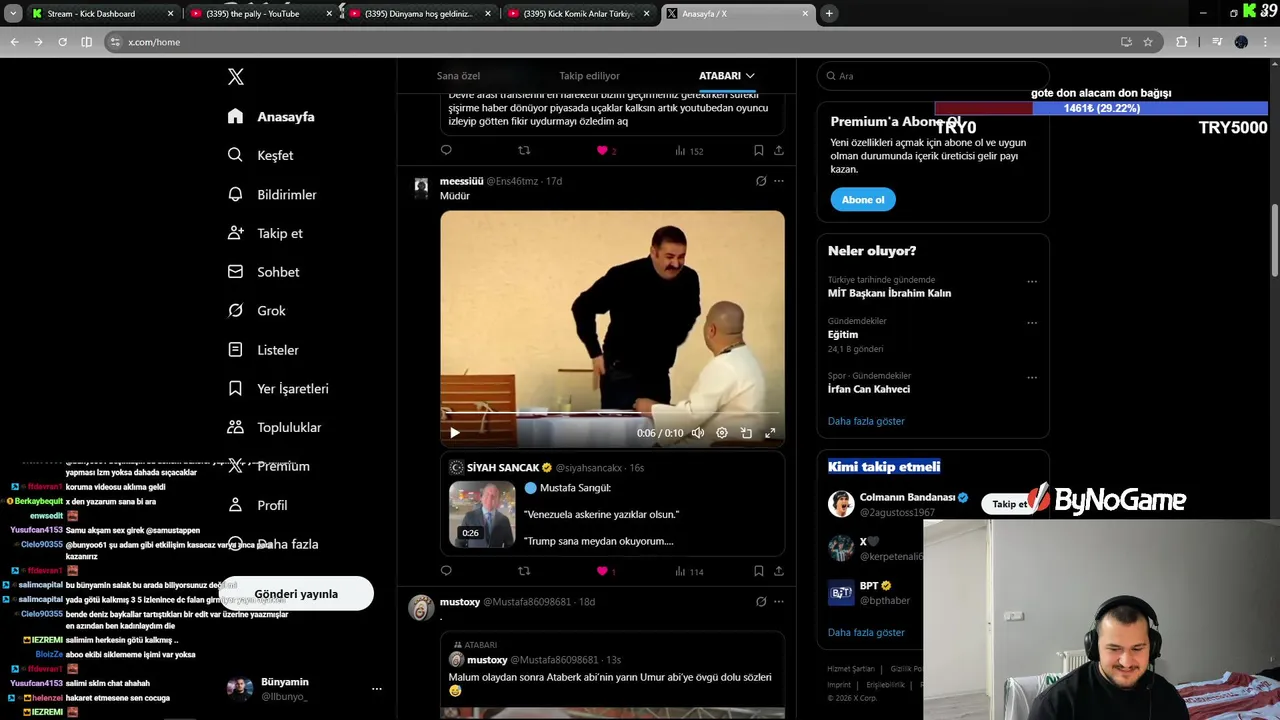Click Gönderi yayınla button
Screen dimensions: 1280x720
[x=296, y=593]
